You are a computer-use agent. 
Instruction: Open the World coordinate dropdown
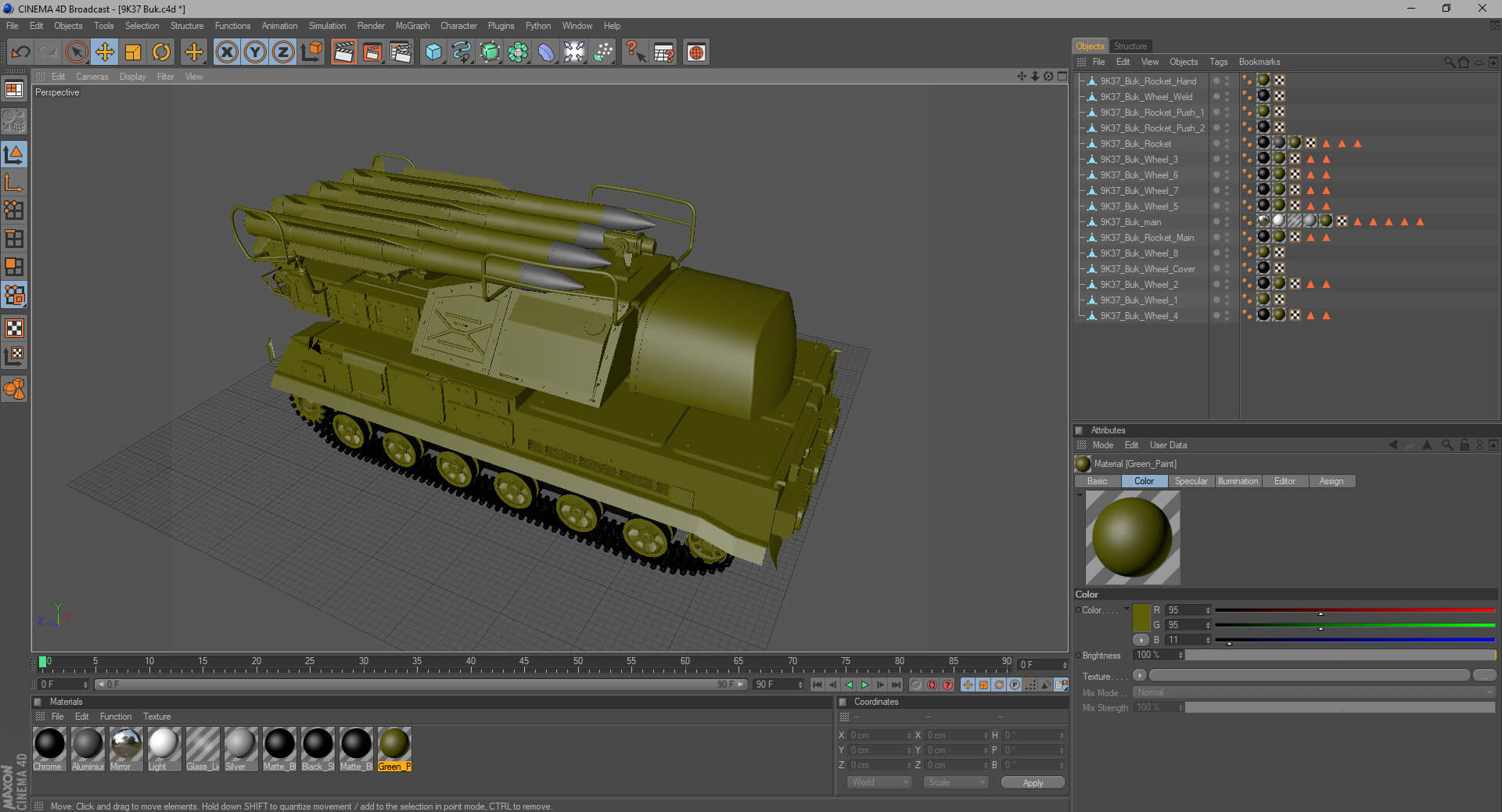pos(879,782)
